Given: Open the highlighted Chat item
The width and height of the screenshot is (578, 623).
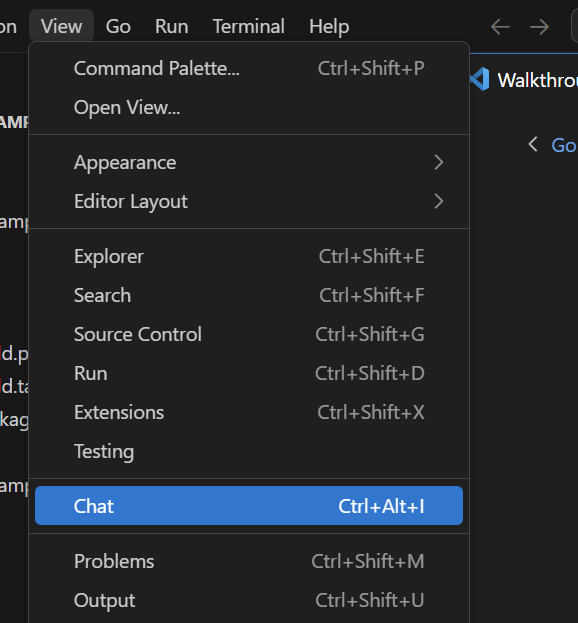Looking at the screenshot, I should pos(249,505).
